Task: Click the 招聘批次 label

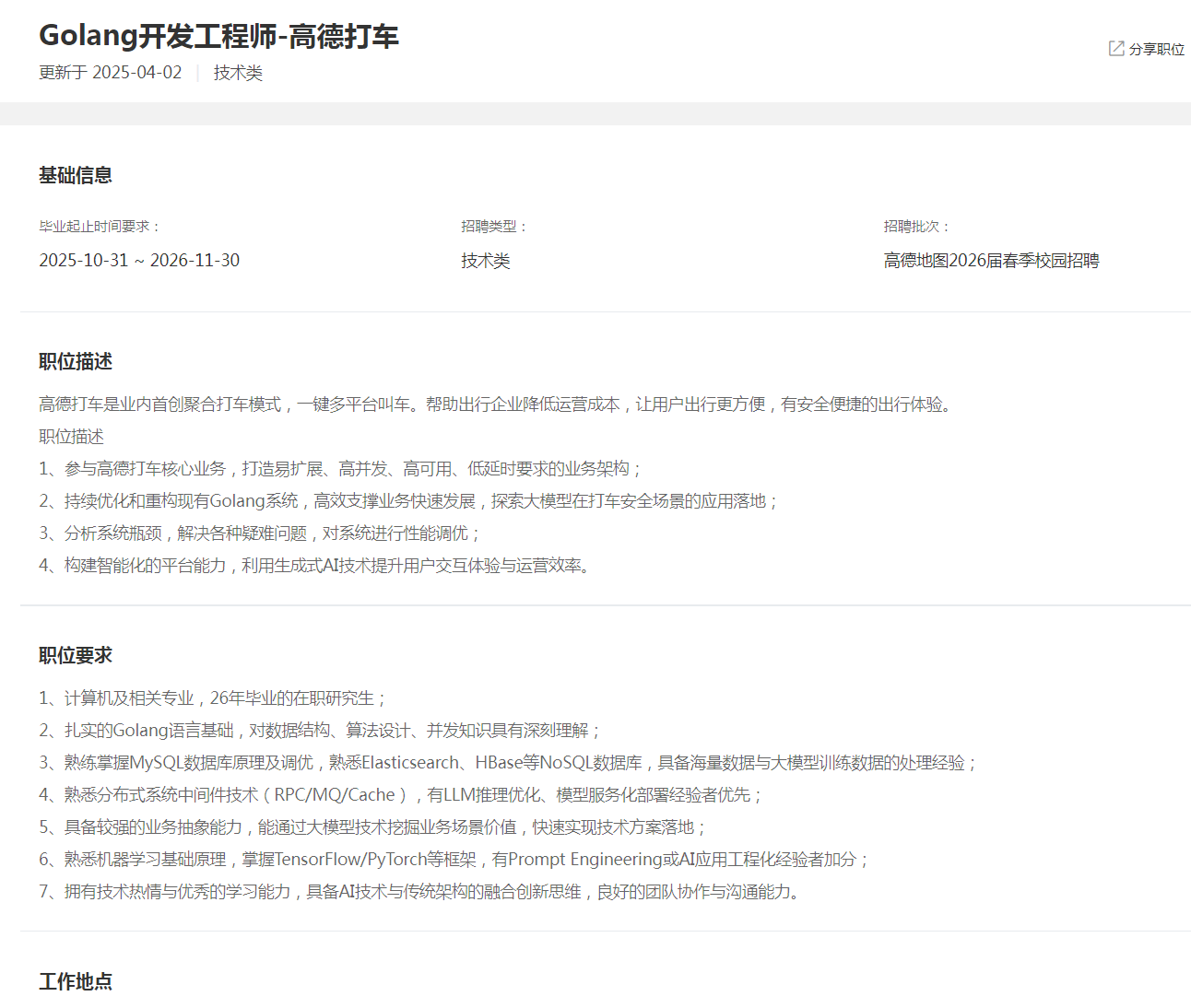Action: click(x=915, y=227)
